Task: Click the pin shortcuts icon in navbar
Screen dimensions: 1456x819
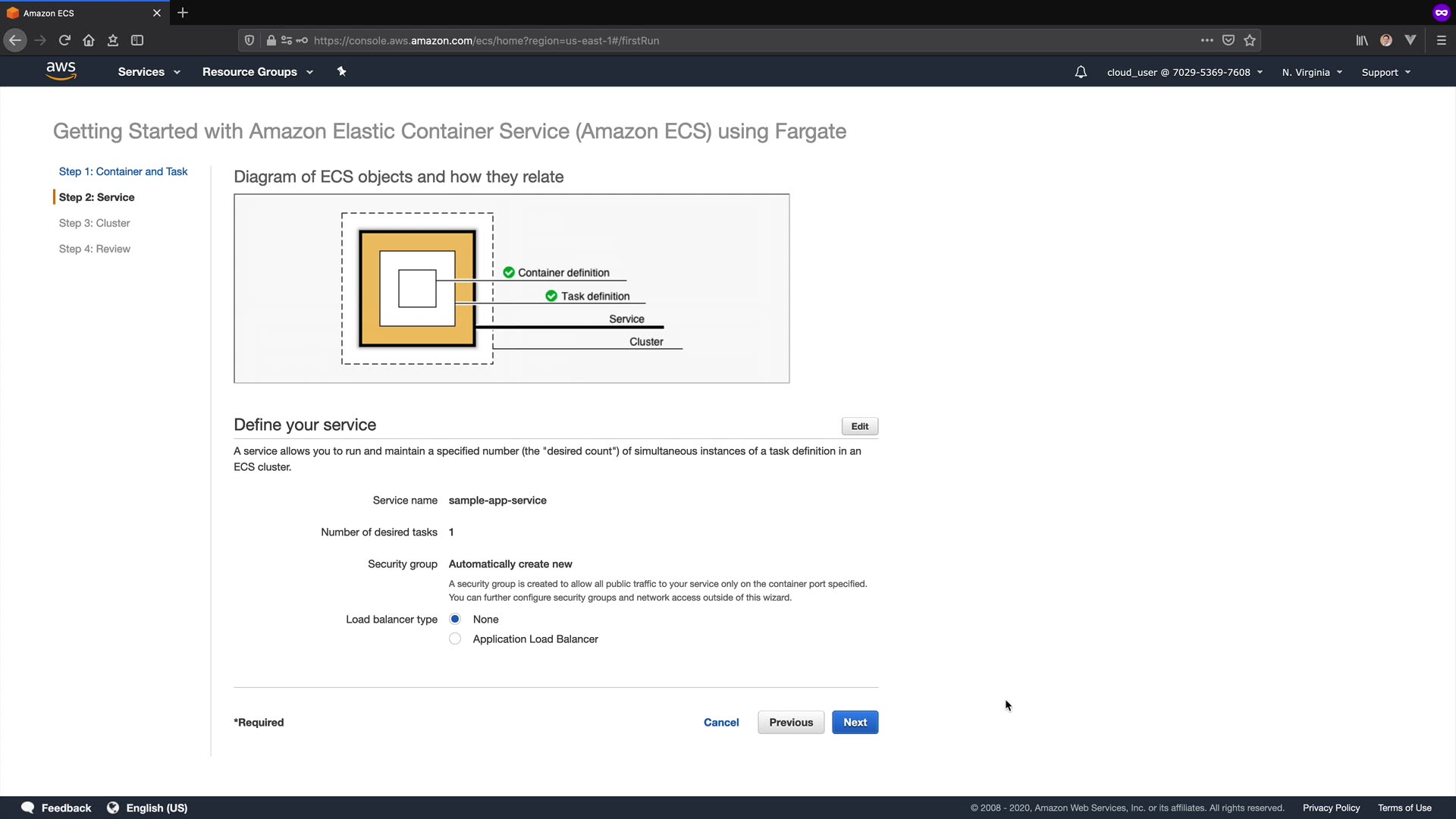Action: click(341, 71)
